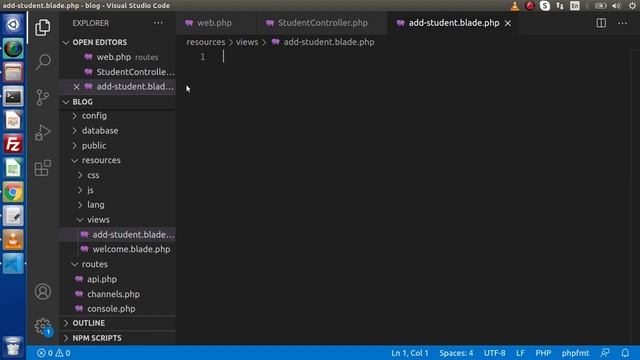Open StudentController in Open Editors list
Screen dimensions: 640x360
pyautogui.click(x=118, y=72)
